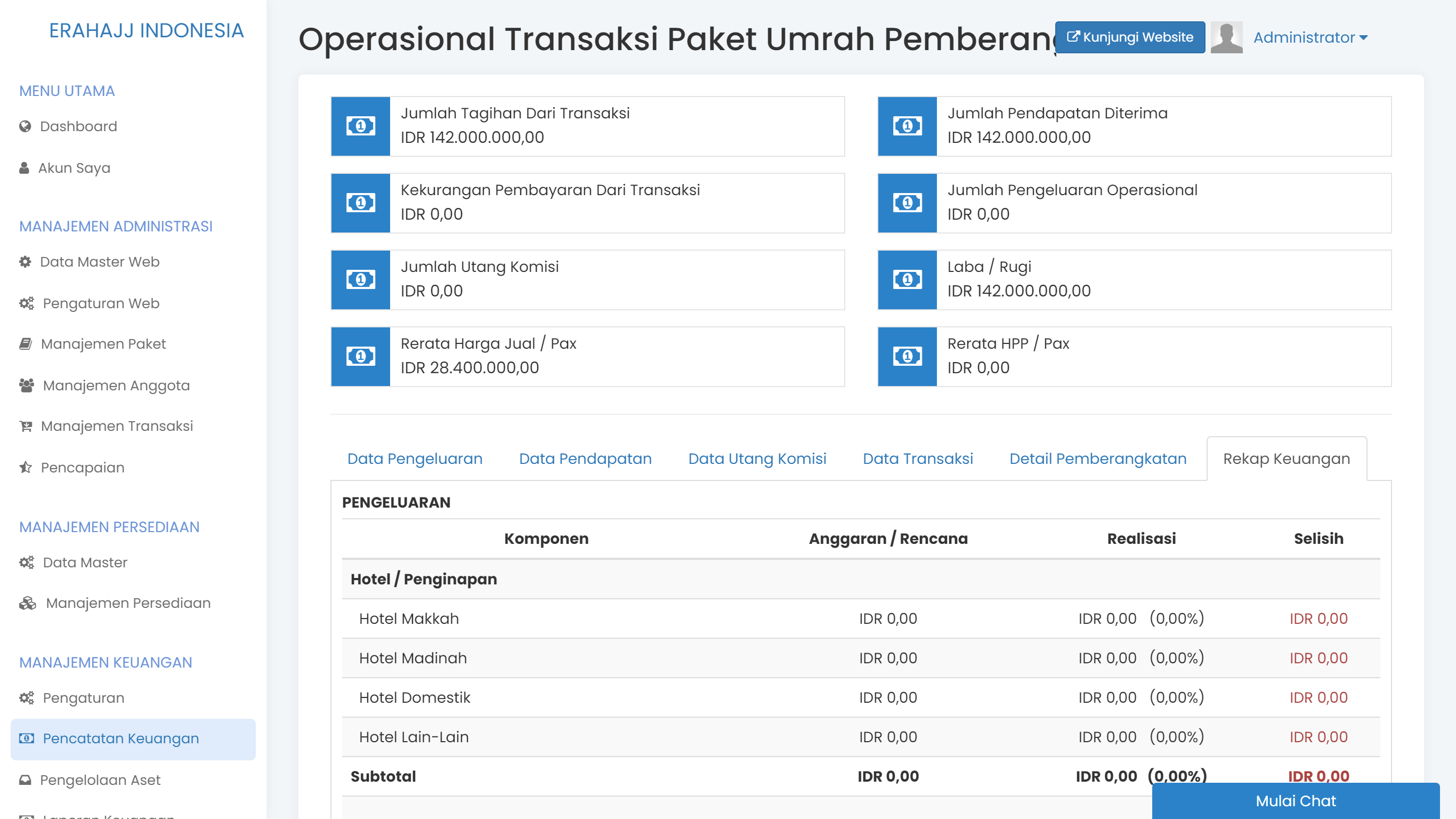1456x819 pixels.
Task: Click the Data Master Web gear icon
Action: (25, 262)
